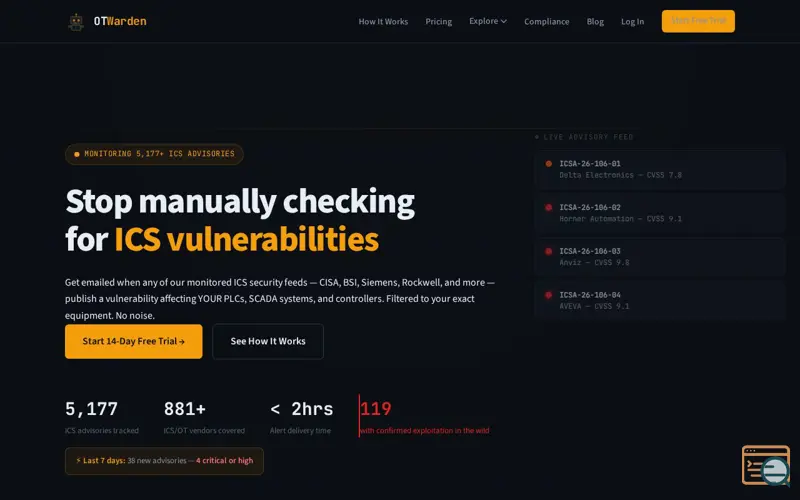This screenshot has width=800, height=500.
Task: Click the See How It Works button
Action: click(268, 341)
